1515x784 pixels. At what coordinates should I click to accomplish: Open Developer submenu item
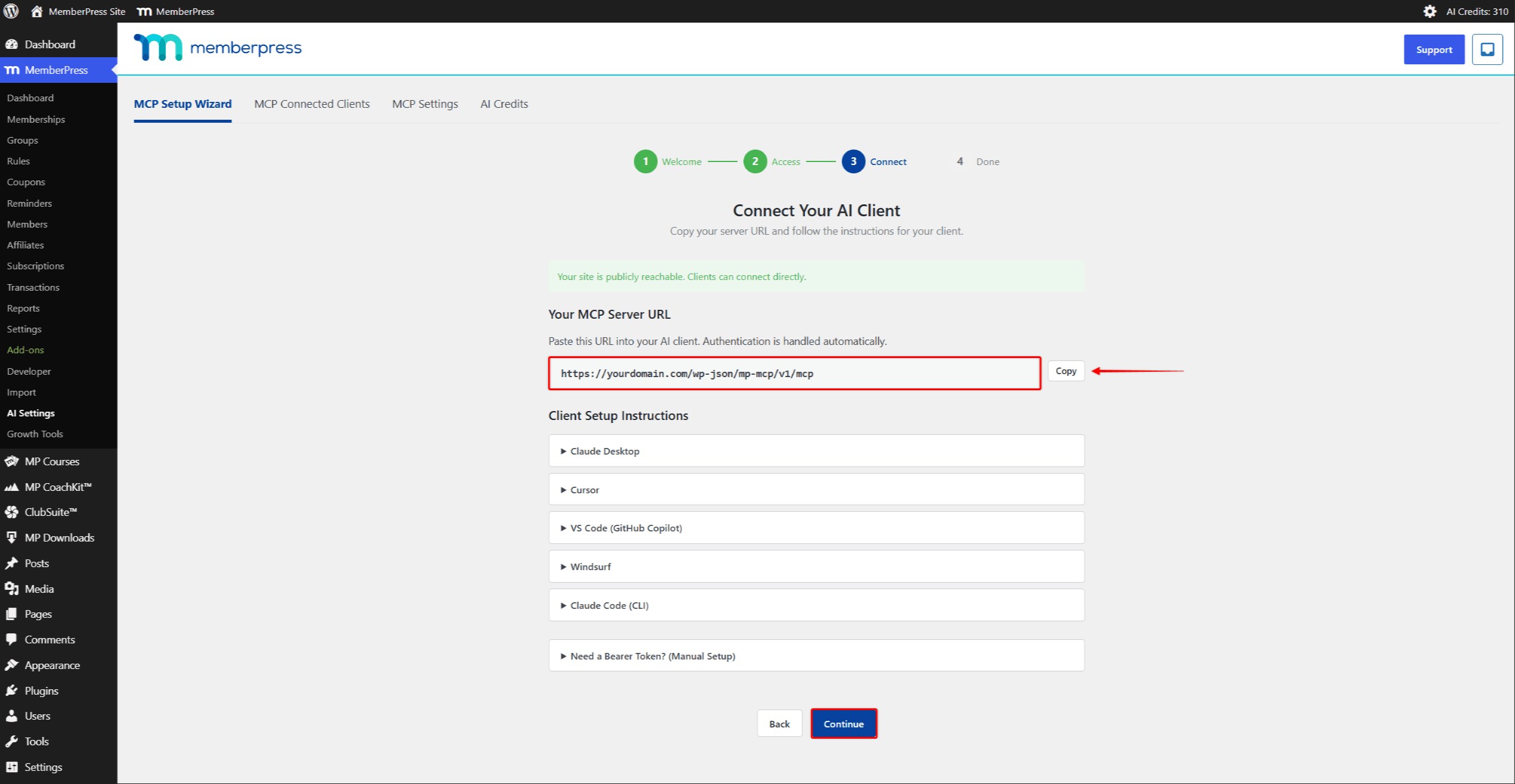click(x=29, y=371)
